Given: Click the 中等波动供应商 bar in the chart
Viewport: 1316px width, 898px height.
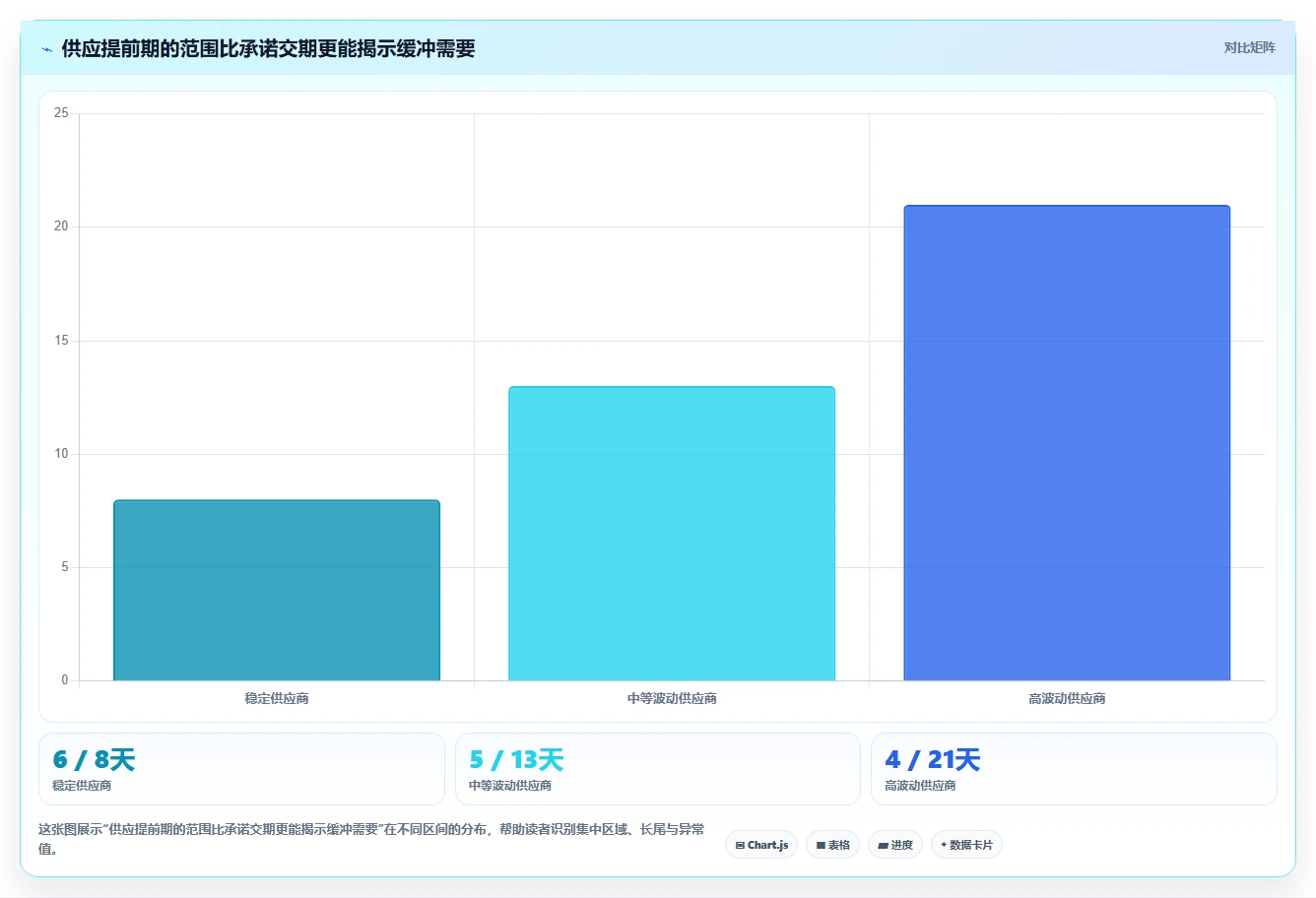Looking at the screenshot, I should (x=672, y=534).
